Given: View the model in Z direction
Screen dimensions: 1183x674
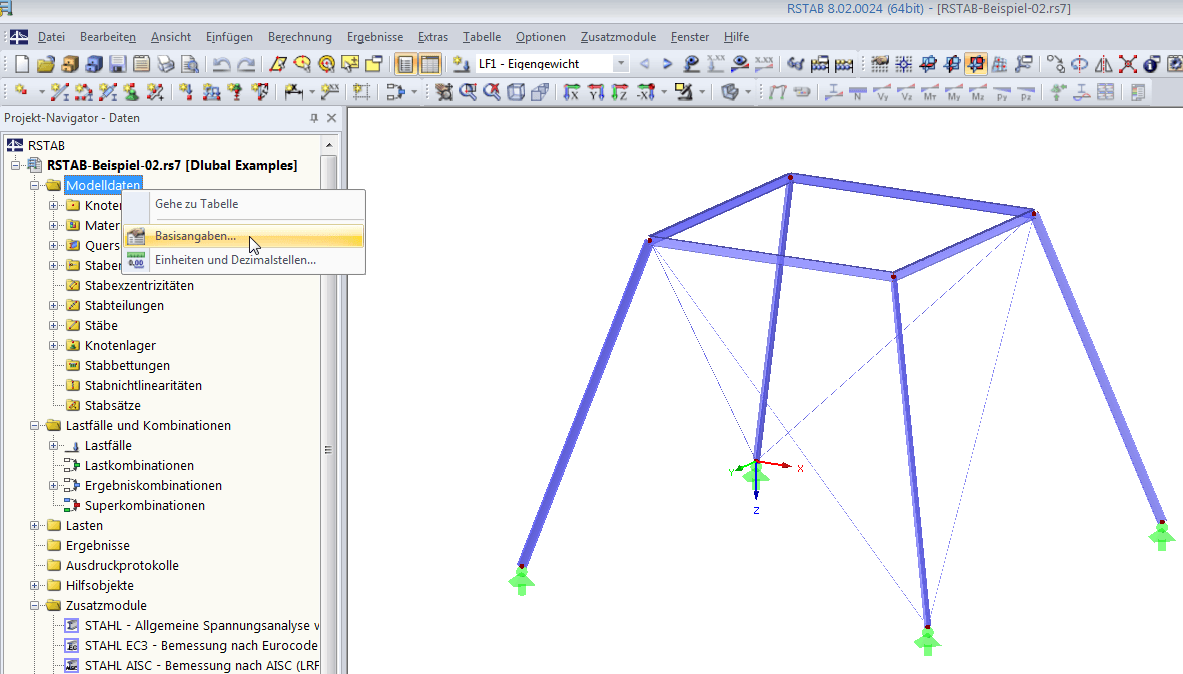Looking at the screenshot, I should [x=620, y=92].
